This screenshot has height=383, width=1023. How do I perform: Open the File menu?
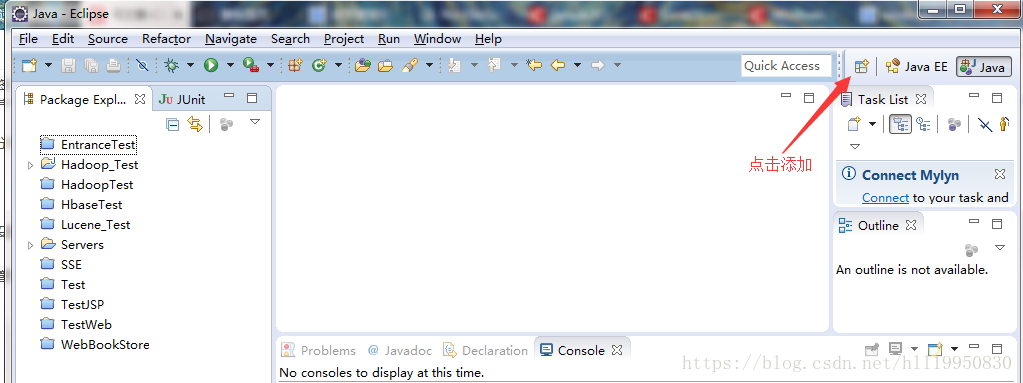pyautogui.click(x=28, y=39)
